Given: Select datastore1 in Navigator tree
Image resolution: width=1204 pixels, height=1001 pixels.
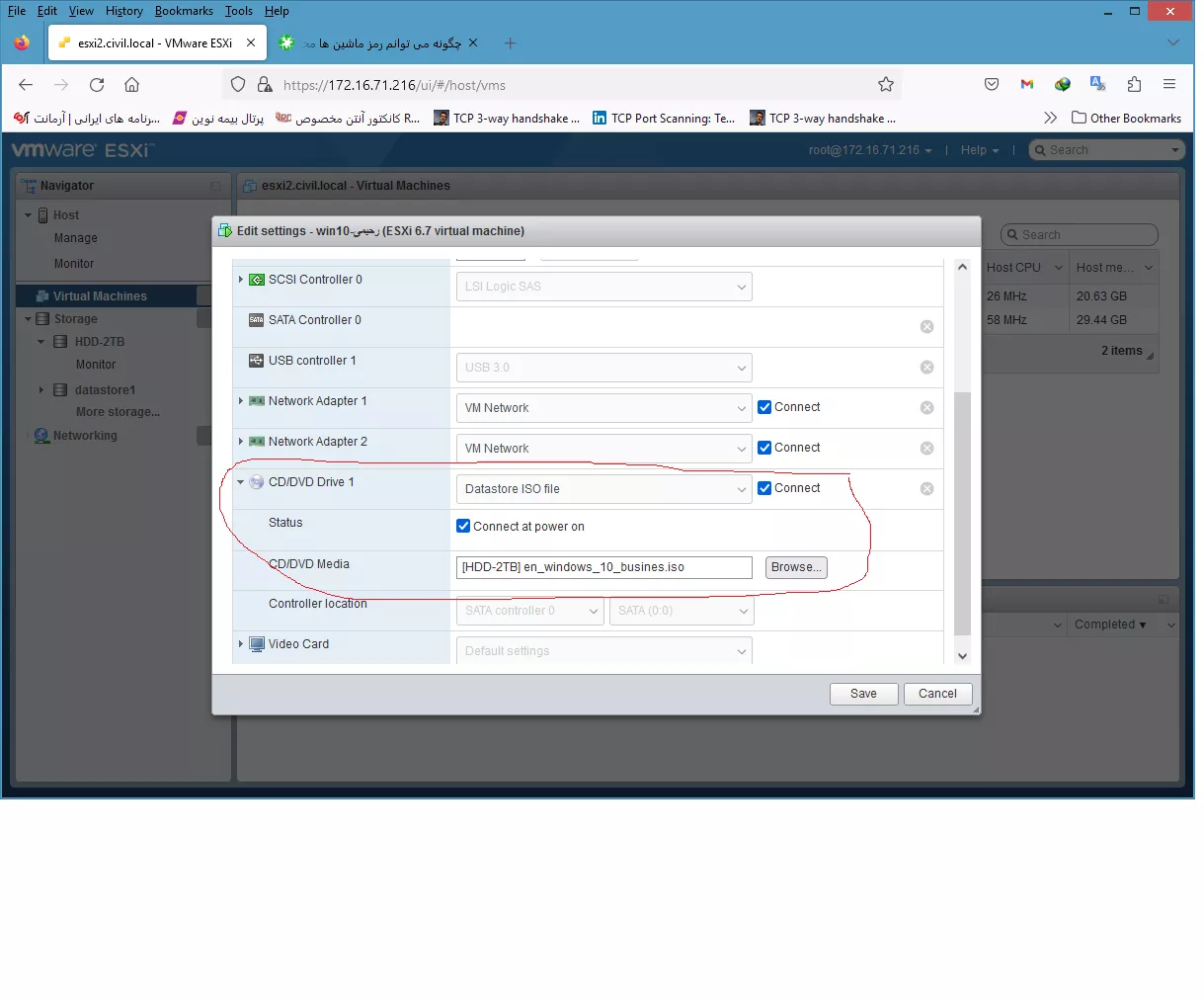Looking at the screenshot, I should pos(106,390).
